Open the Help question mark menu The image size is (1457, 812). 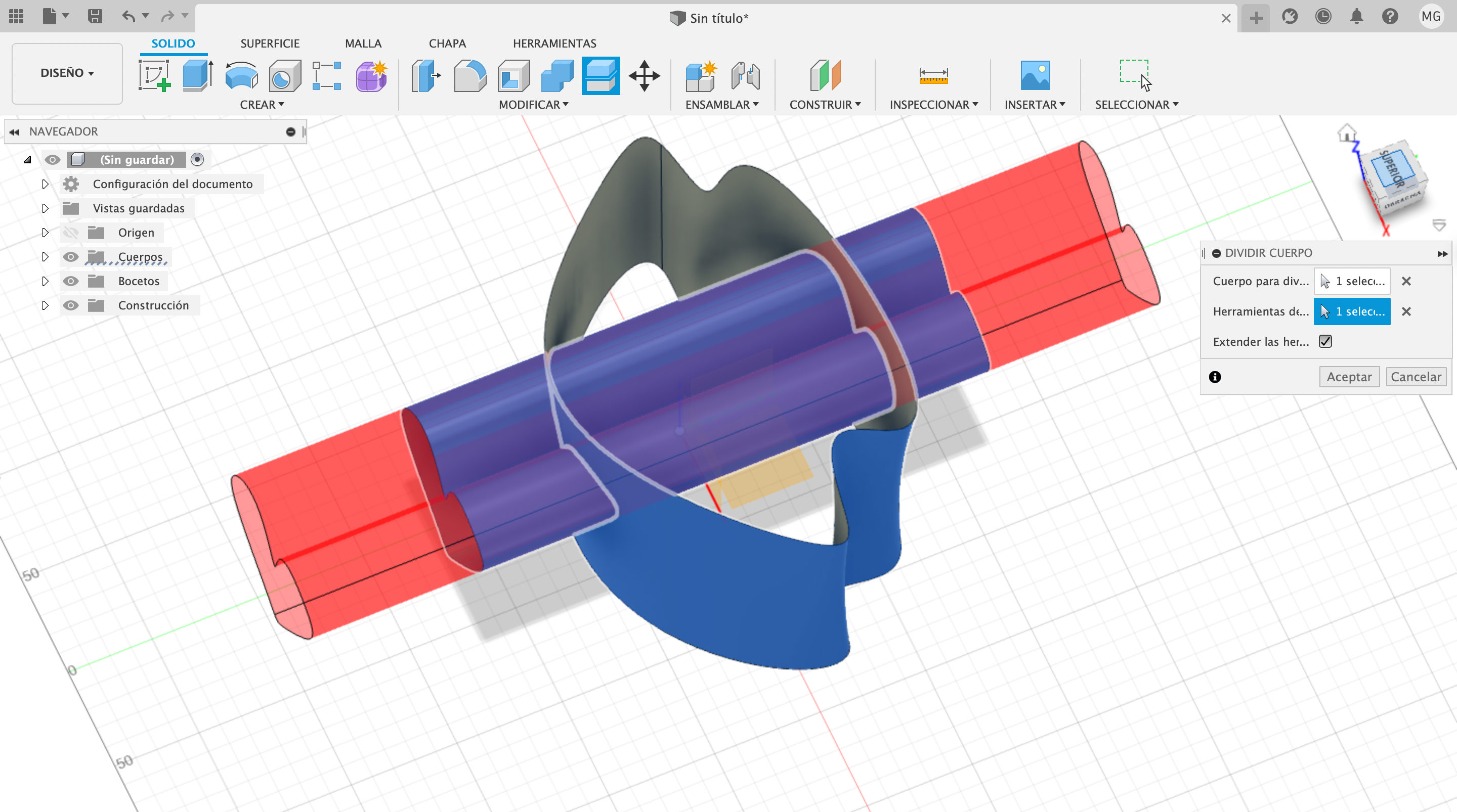pyautogui.click(x=1390, y=16)
